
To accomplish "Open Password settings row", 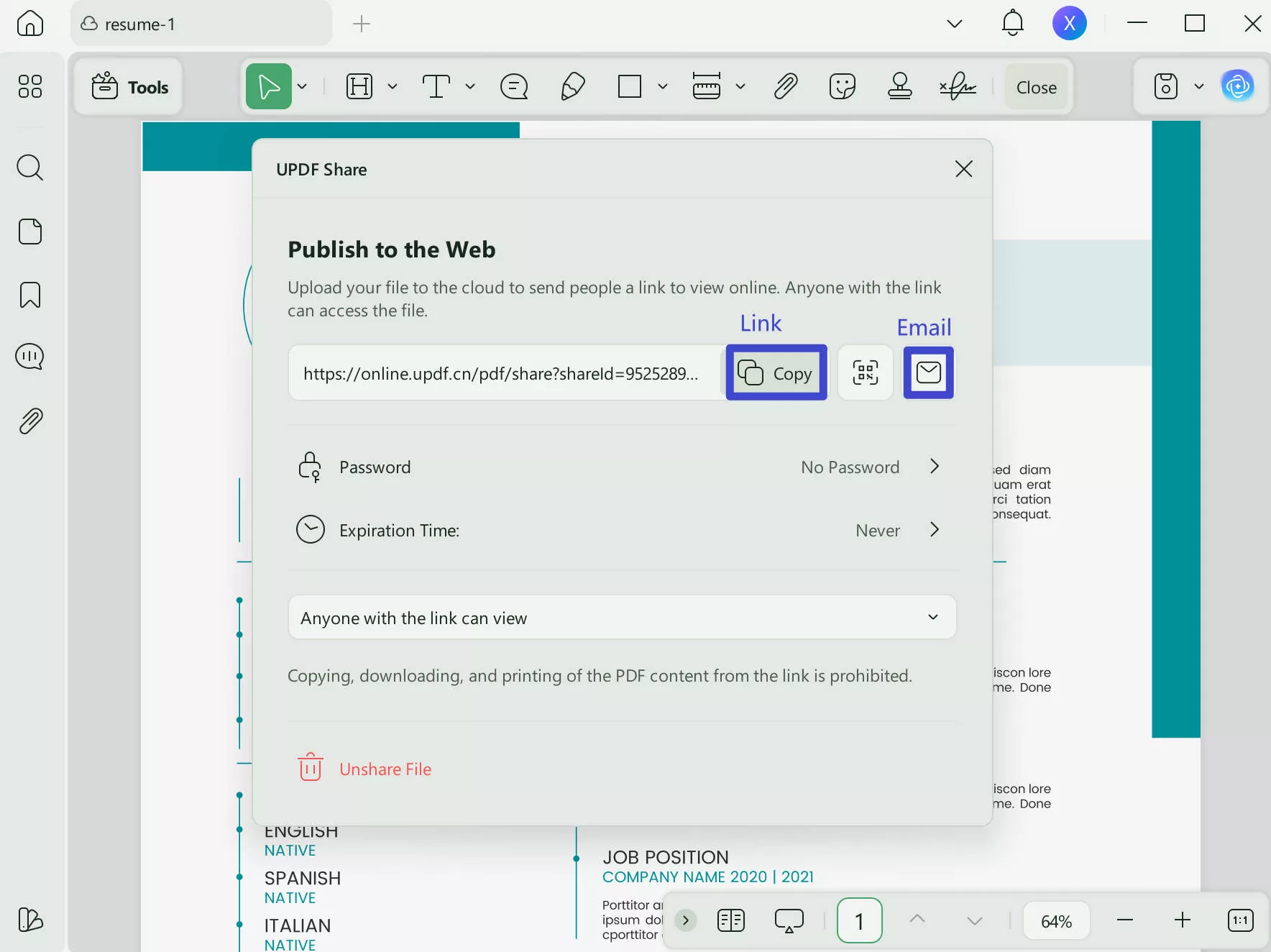I will (x=623, y=467).
